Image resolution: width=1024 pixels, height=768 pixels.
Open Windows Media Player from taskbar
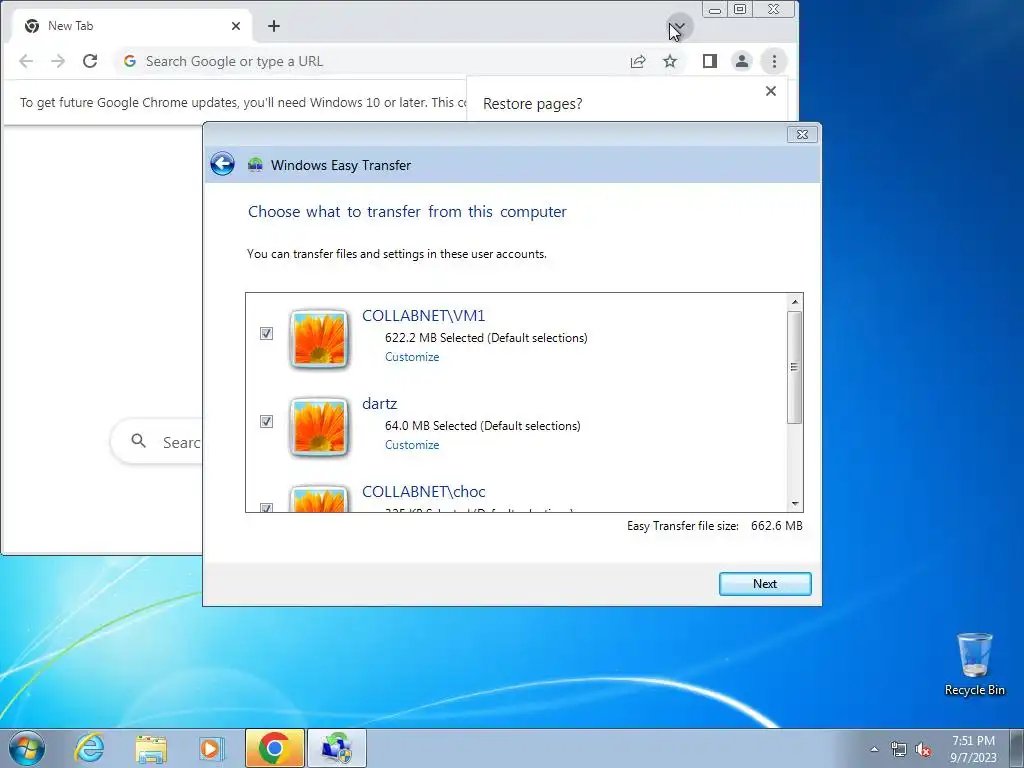[211, 748]
